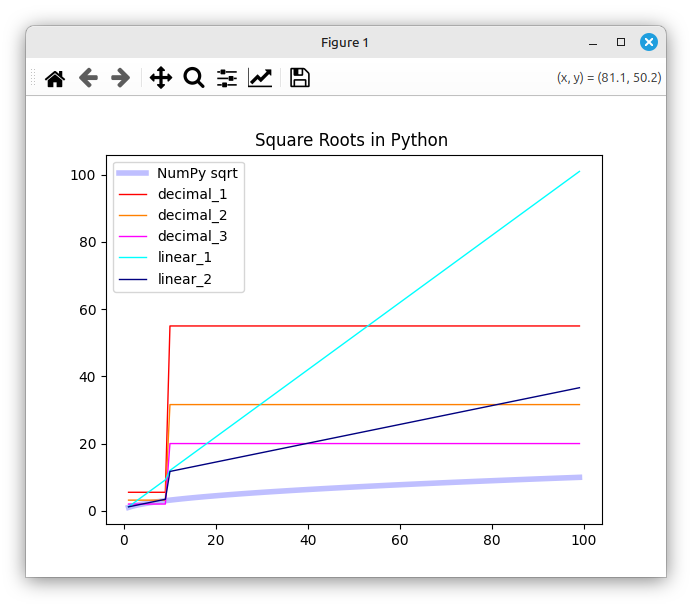This screenshot has width=695, height=607.
Task: Click the red decimal_1 line swatch in legend
Action: point(134,194)
